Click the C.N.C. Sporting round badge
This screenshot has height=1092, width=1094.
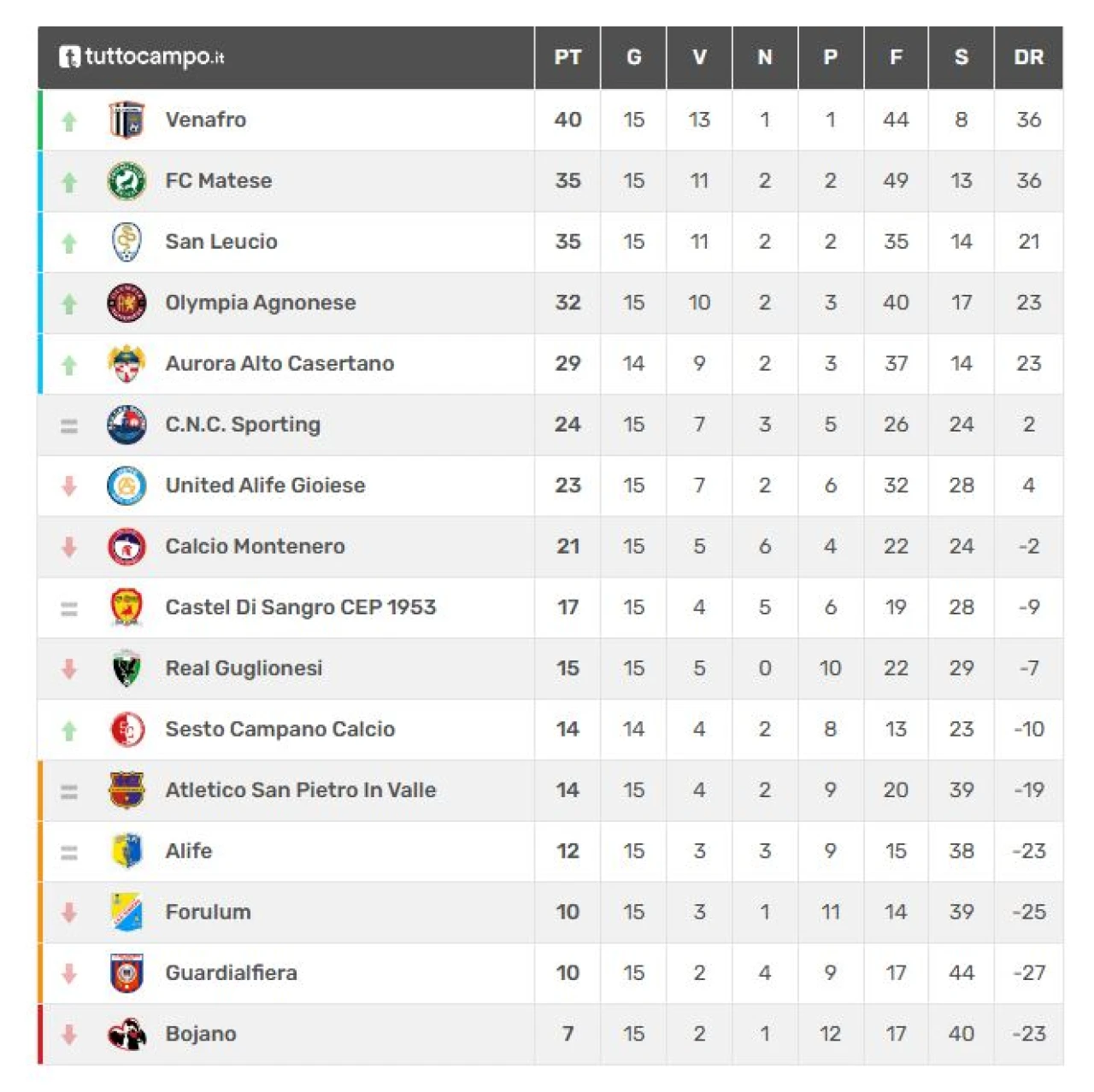point(126,425)
